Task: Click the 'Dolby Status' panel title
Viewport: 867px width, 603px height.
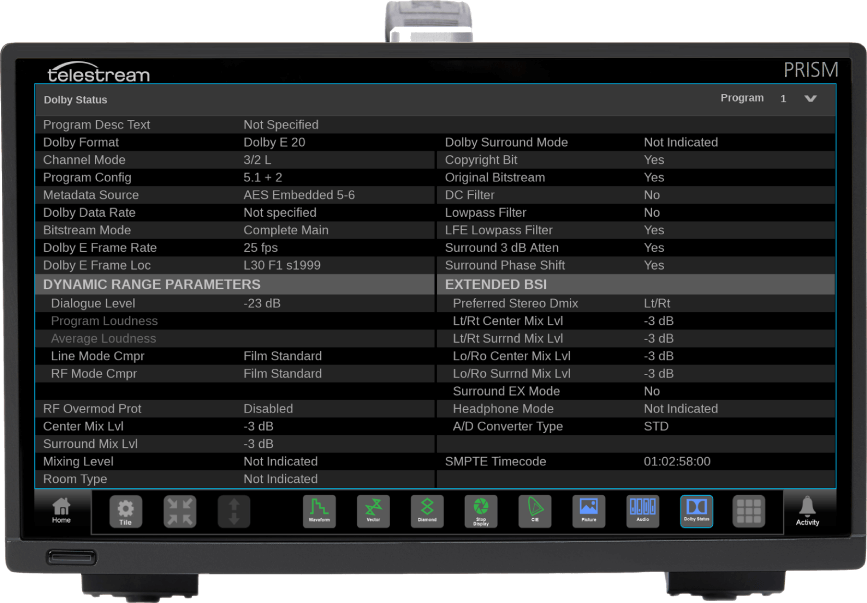Action: click(x=76, y=100)
